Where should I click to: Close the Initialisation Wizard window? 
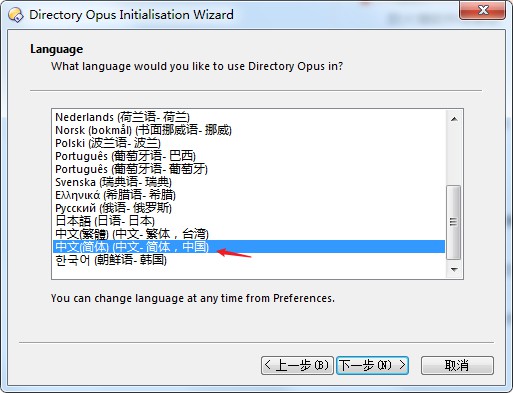coord(482,10)
